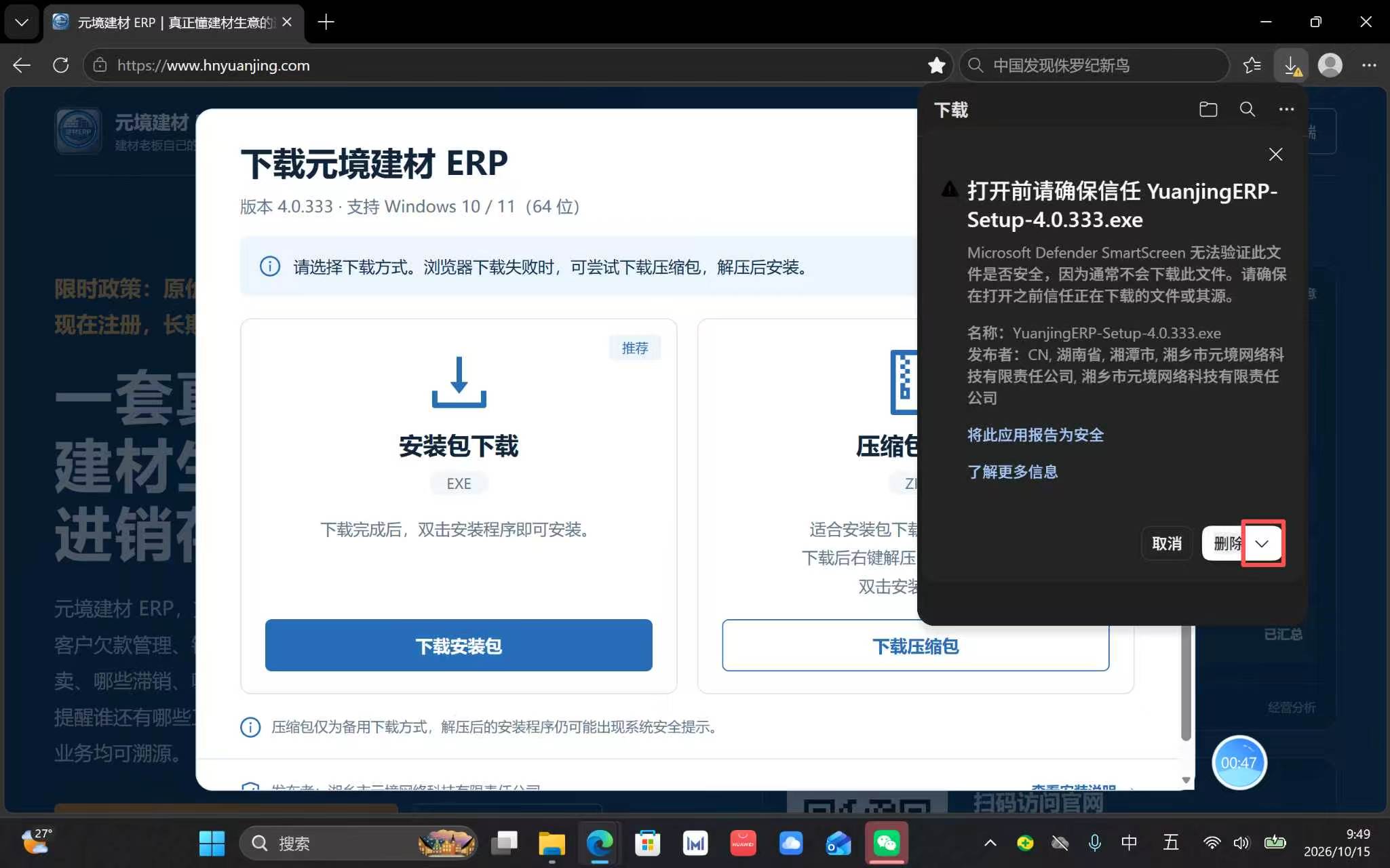Open the Outlook taskbar icon
This screenshot has height=868, width=1390.
[838, 843]
